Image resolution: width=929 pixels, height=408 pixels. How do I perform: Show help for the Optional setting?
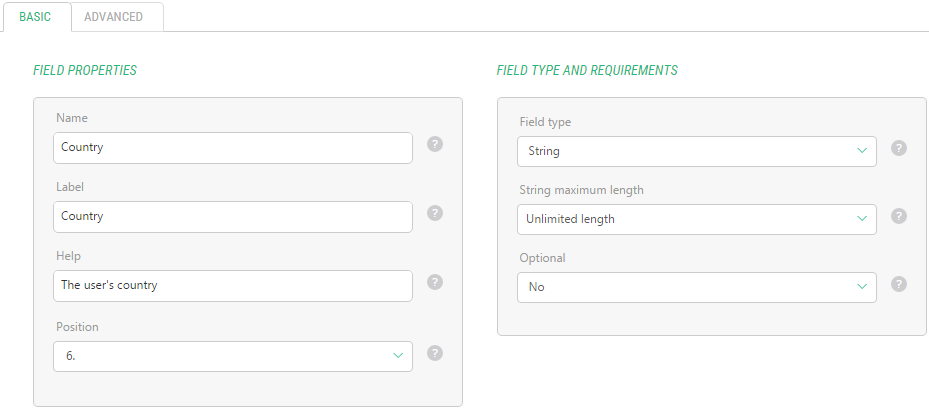[x=899, y=284]
